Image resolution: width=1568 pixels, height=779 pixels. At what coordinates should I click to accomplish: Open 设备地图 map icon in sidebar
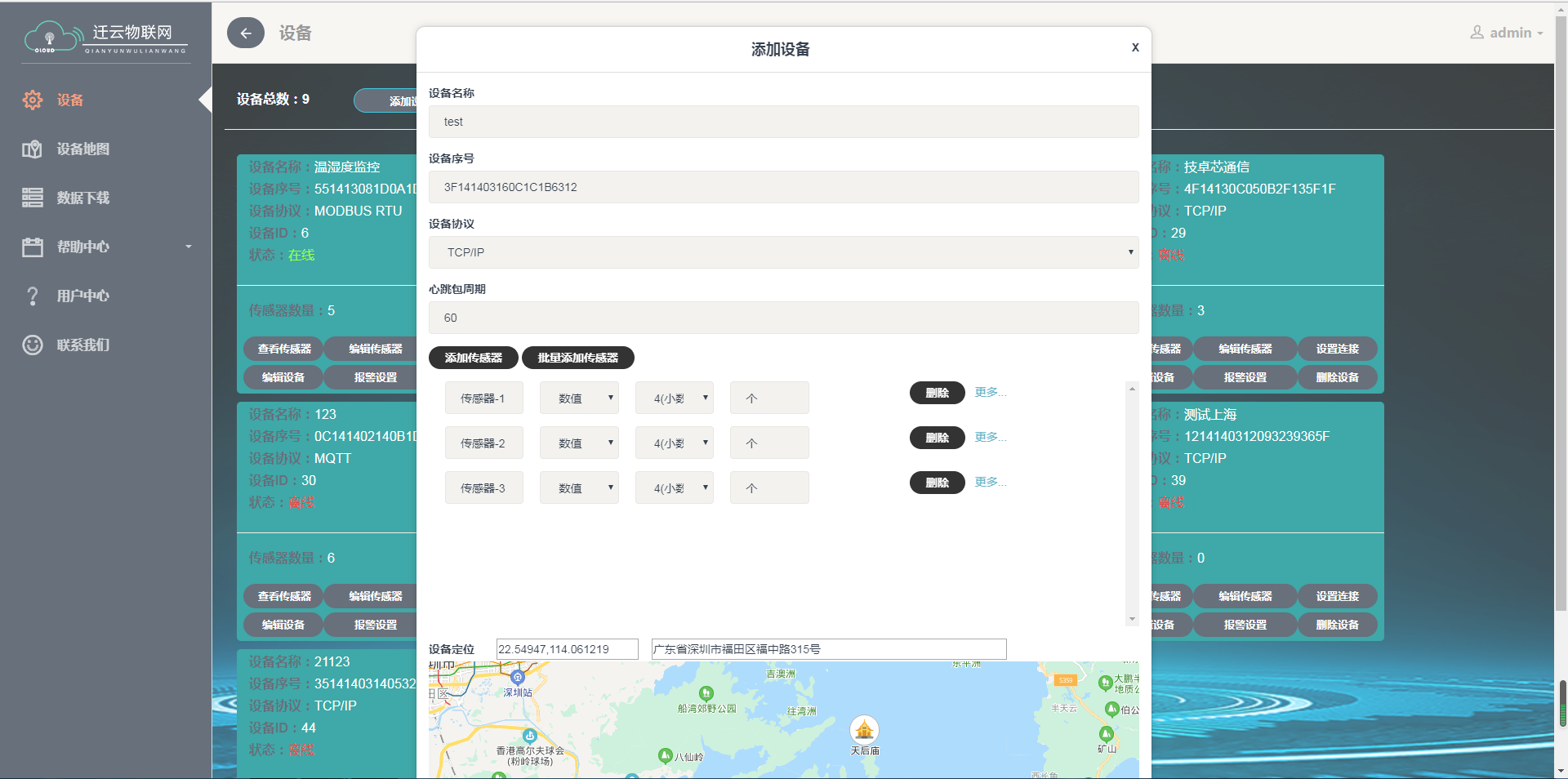pyautogui.click(x=32, y=149)
